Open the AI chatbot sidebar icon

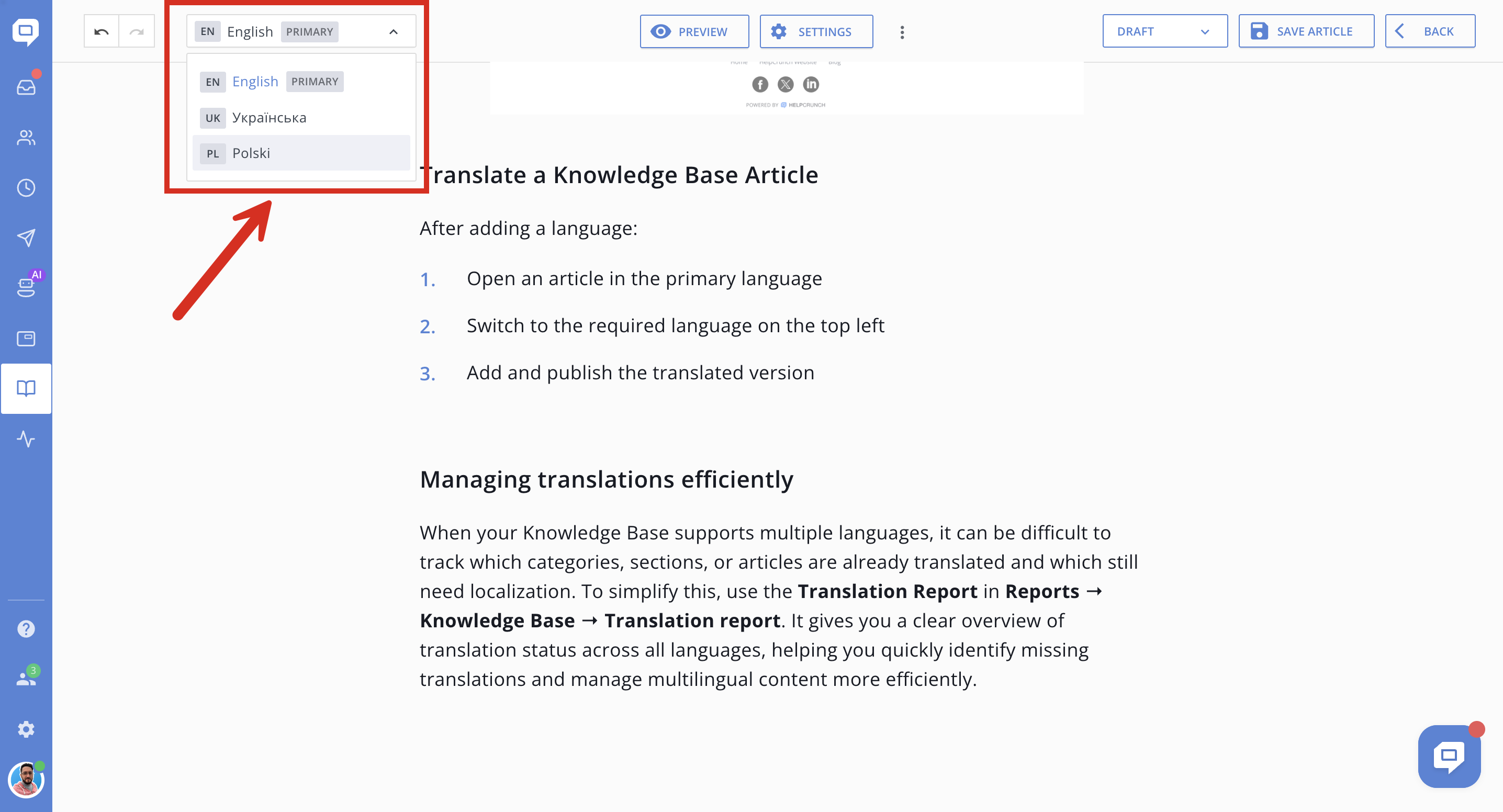click(26, 287)
